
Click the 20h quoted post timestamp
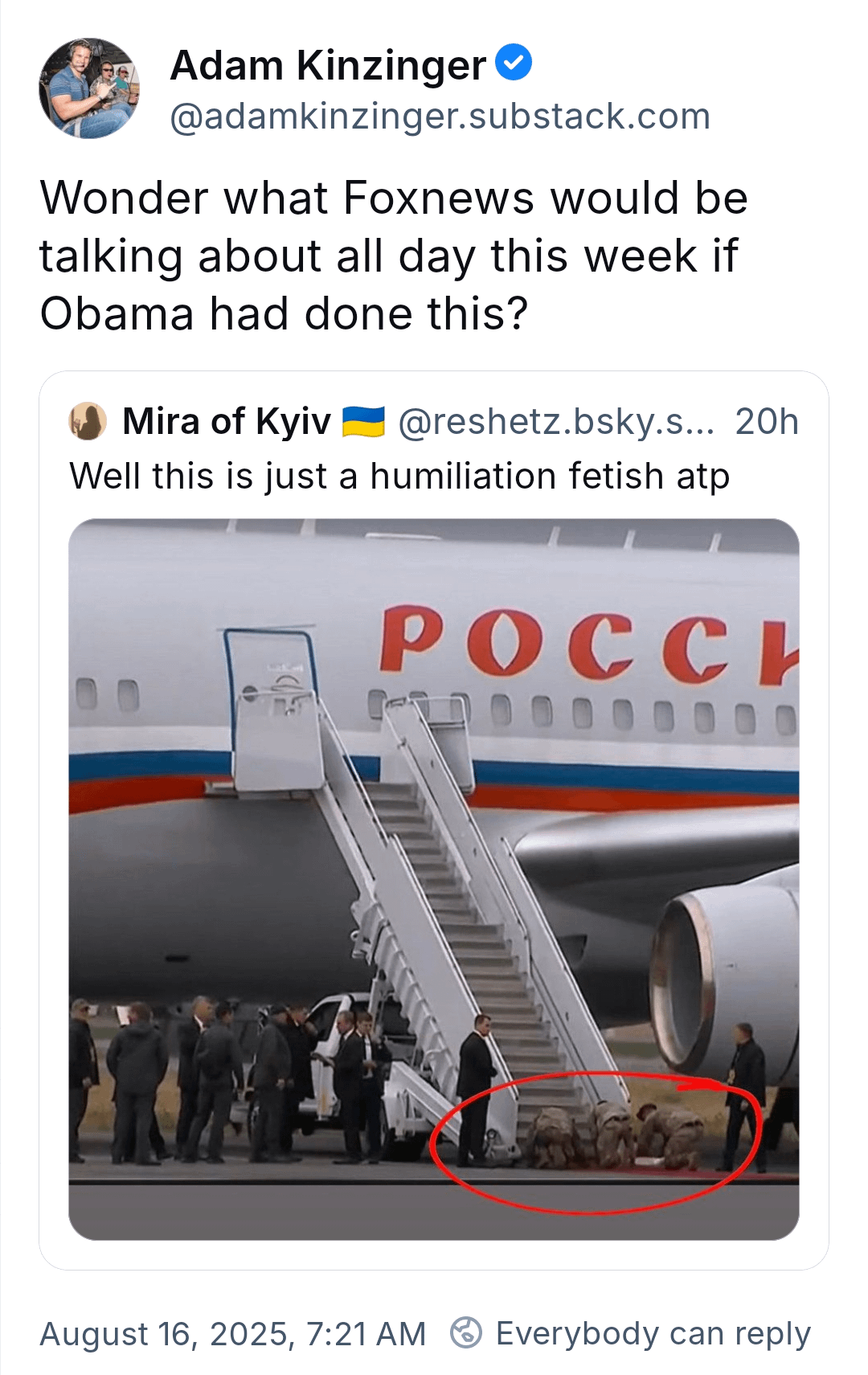(x=767, y=421)
